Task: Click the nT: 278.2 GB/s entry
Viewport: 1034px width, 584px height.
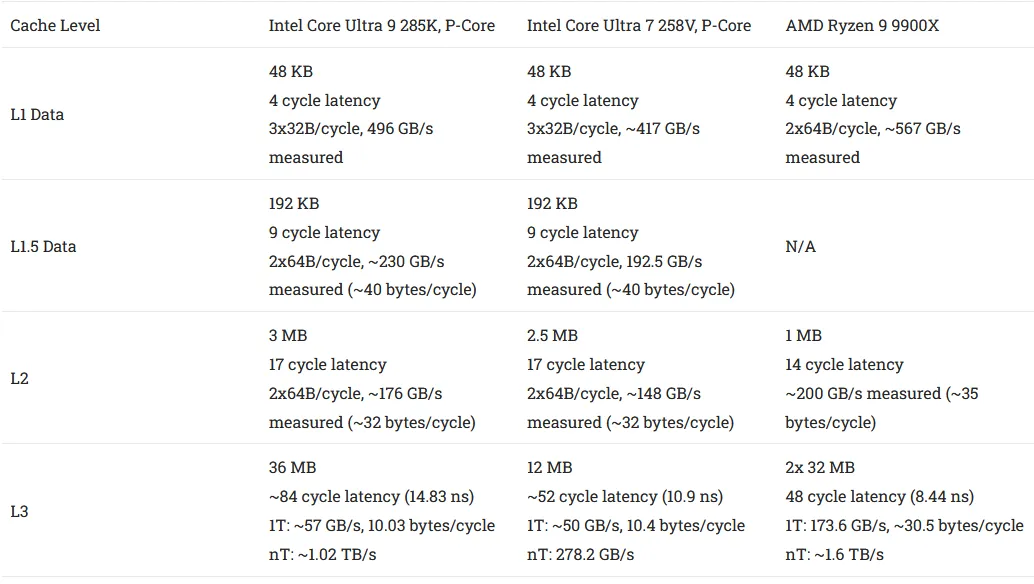Action: click(x=580, y=554)
